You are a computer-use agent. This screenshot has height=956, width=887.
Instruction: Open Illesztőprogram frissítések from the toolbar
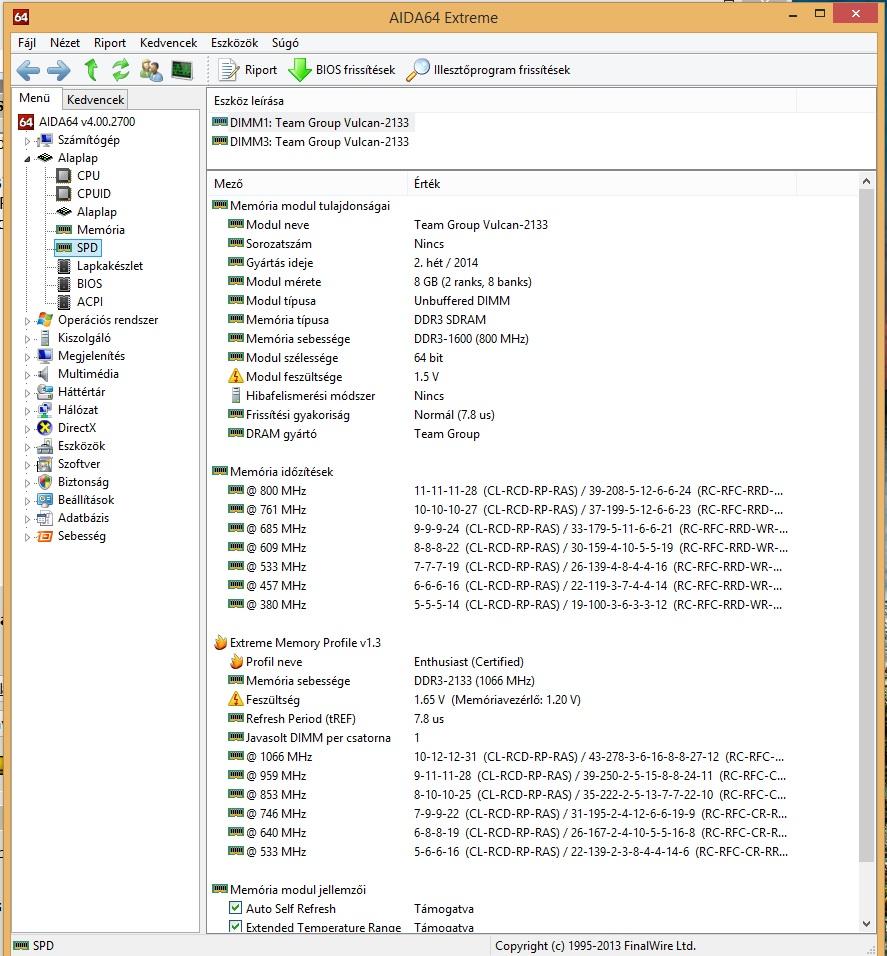[x=488, y=70]
